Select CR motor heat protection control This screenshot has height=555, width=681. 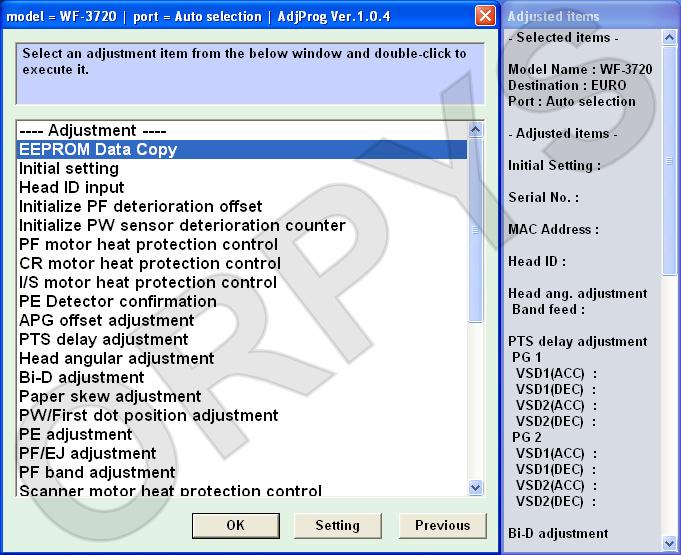click(x=242, y=264)
